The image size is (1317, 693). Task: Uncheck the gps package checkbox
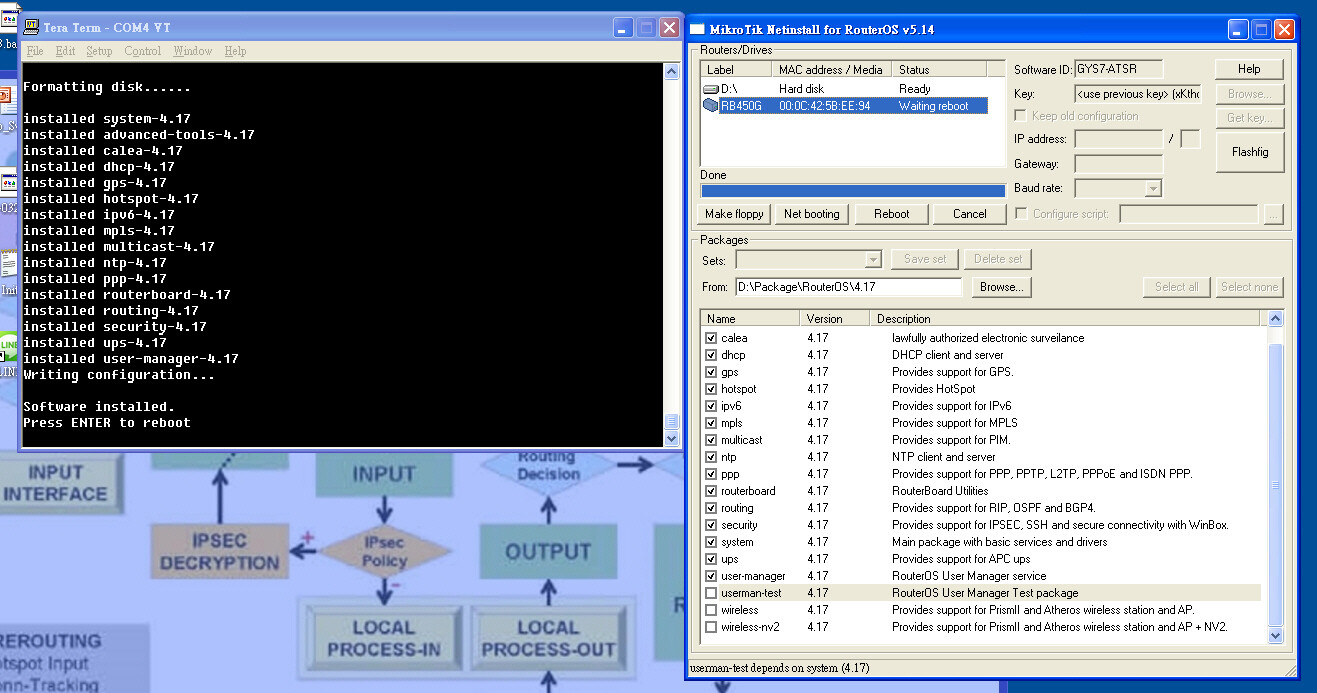[x=711, y=372]
